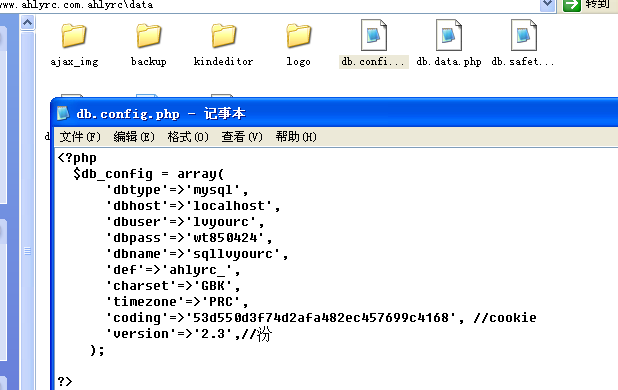Image resolution: width=618 pixels, height=390 pixels.
Task: Click the line 'dbhost'=>'localhost'
Action: coord(193,206)
